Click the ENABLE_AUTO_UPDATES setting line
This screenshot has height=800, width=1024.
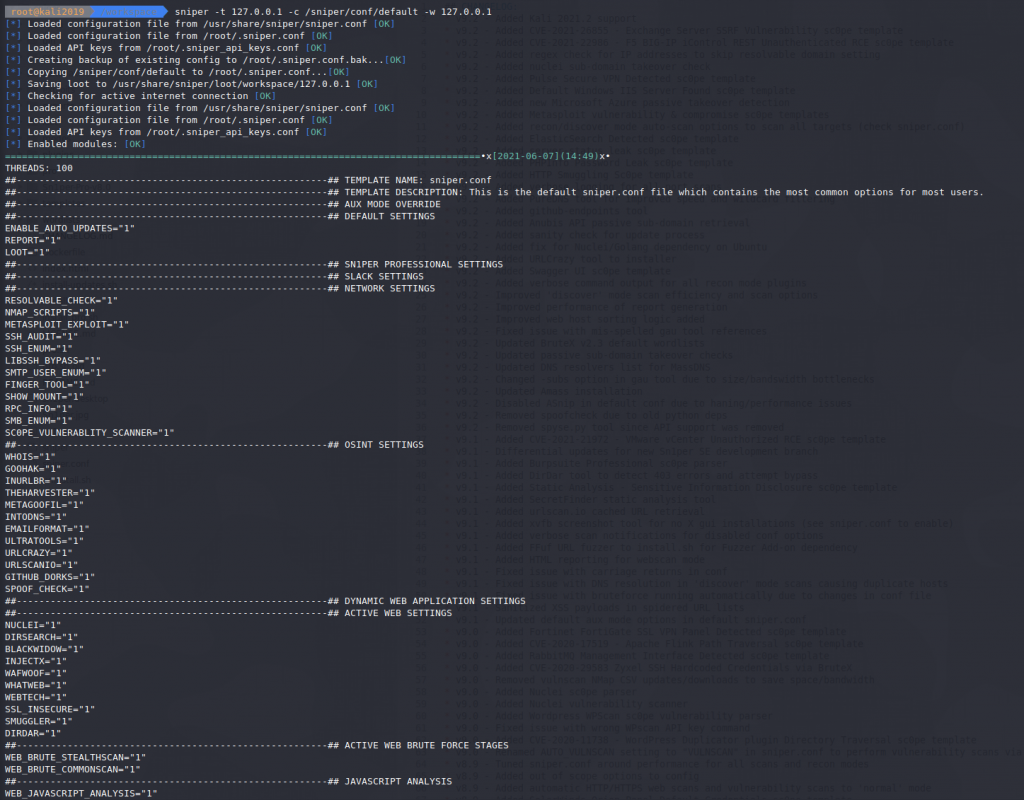(69, 228)
